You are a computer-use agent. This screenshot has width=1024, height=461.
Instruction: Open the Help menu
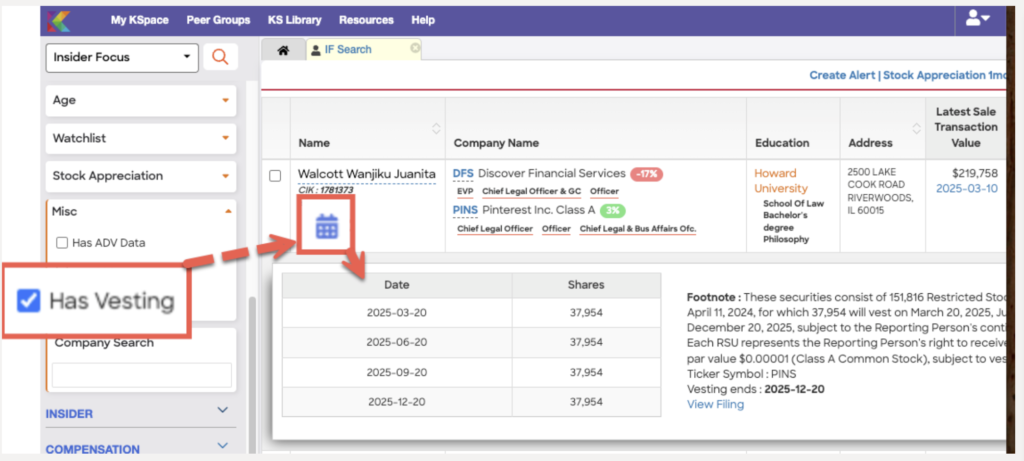(x=423, y=20)
